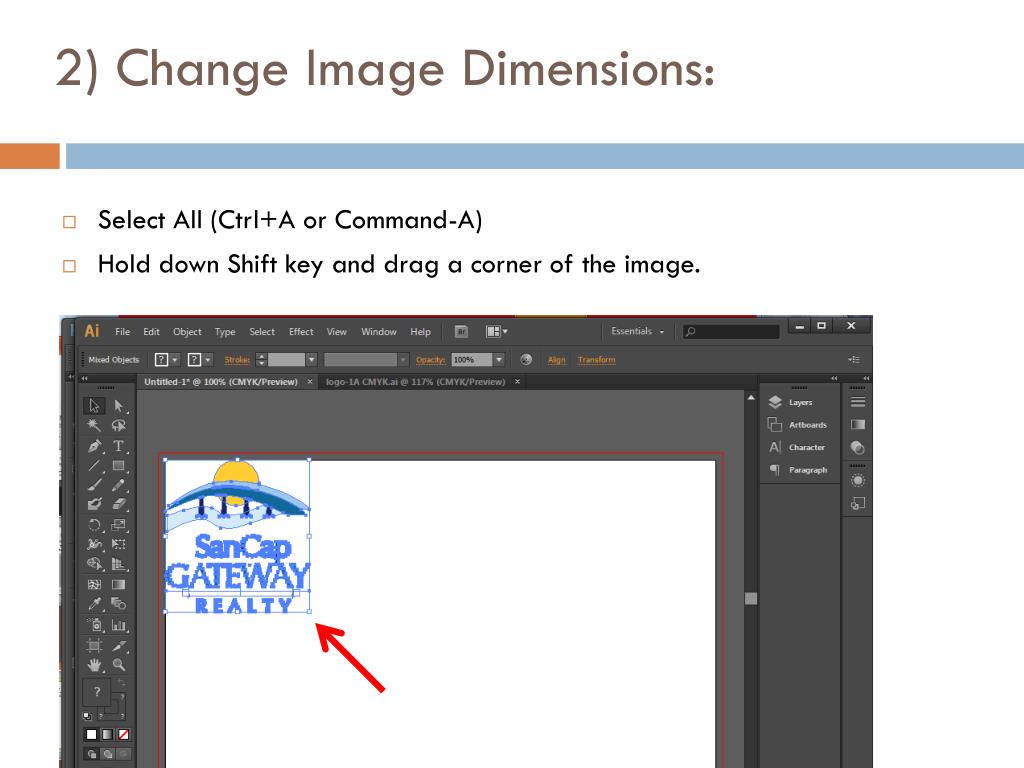The width and height of the screenshot is (1024, 768).
Task: Select the Perspective Grid tool
Action: coord(119,564)
